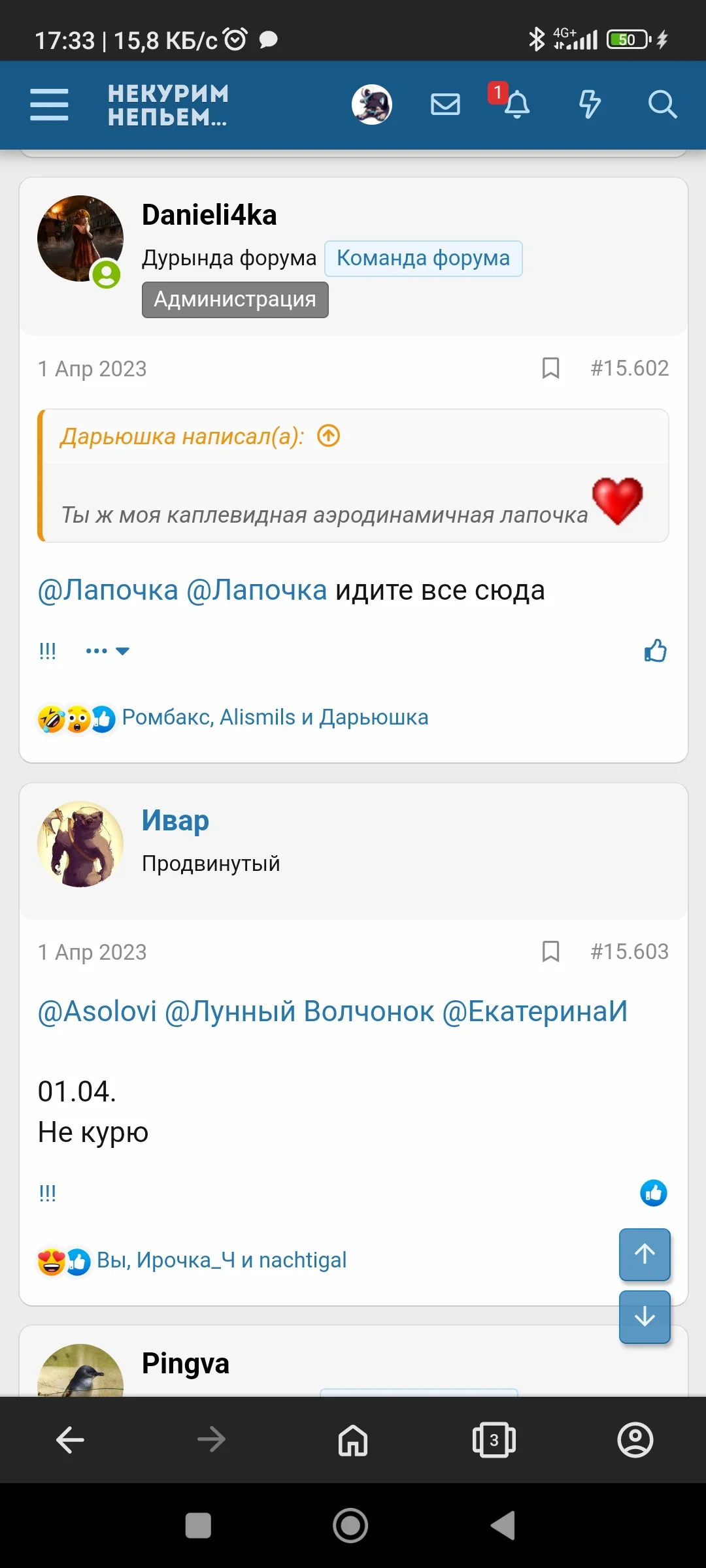706x1568 pixels.
Task: Open the Ивар username link
Action: pyautogui.click(x=175, y=820)
